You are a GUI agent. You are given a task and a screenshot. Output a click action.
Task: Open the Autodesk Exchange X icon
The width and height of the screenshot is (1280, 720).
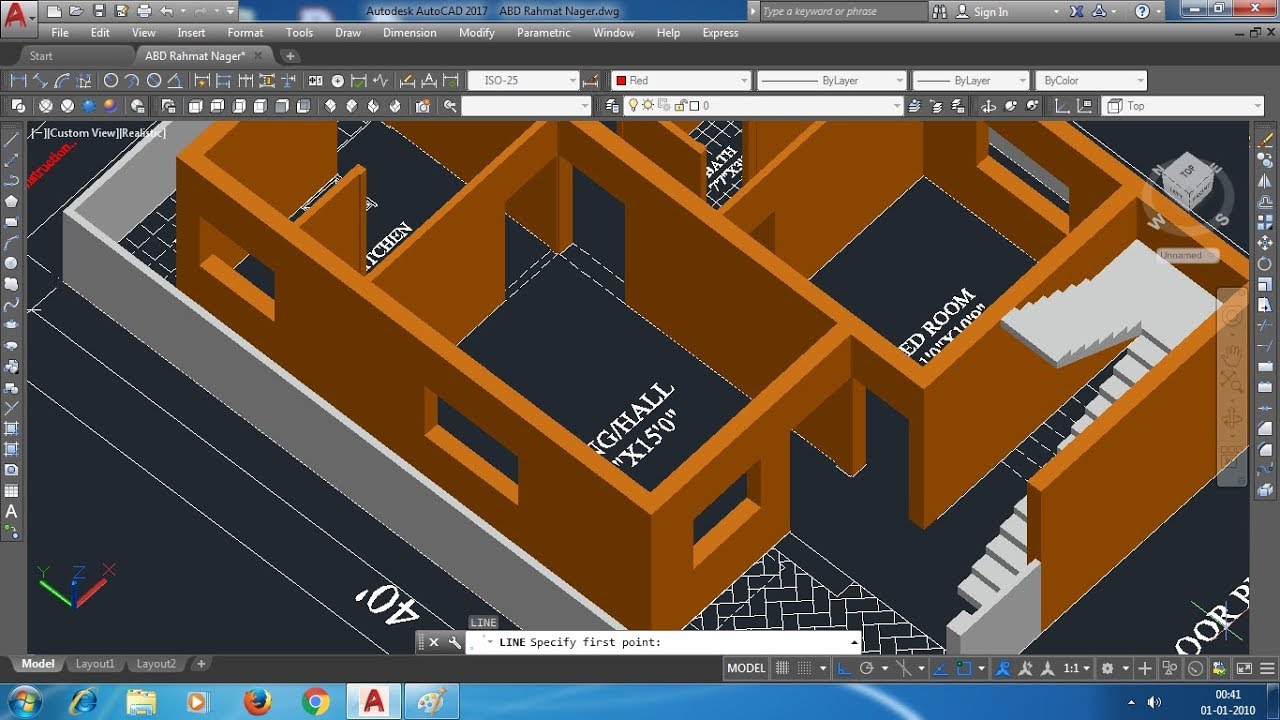(x=1076, y=11)
